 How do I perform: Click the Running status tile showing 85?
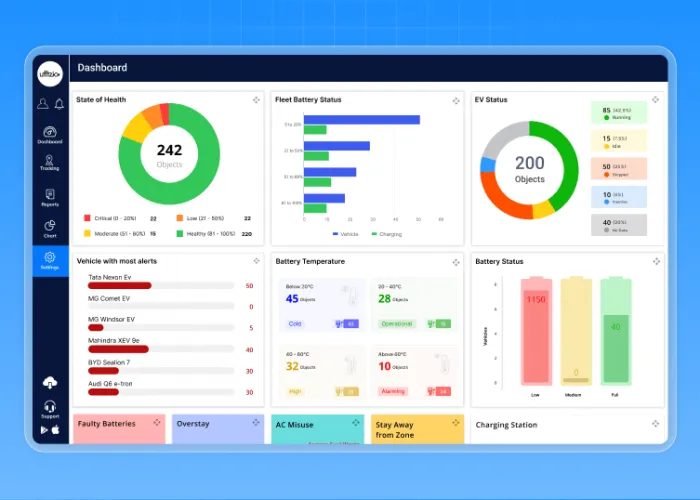click(618, 112)
